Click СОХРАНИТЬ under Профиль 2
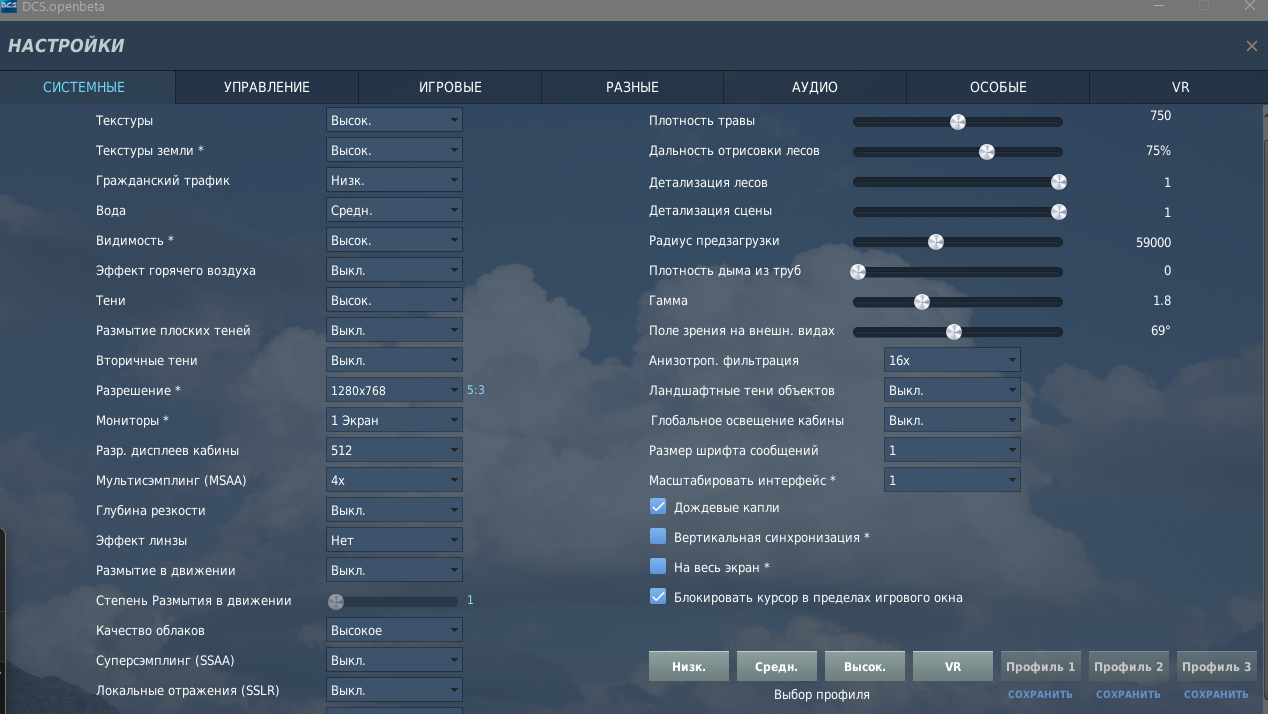Screen dimensions: 1268x714 click(1128, 694)
